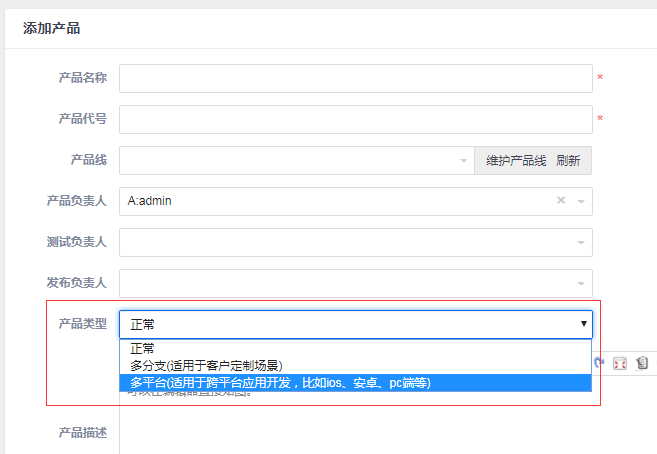Open the 产品负责人 dropdown showing A:admin
Screen dimensions: 657x454
coord(356,201)
